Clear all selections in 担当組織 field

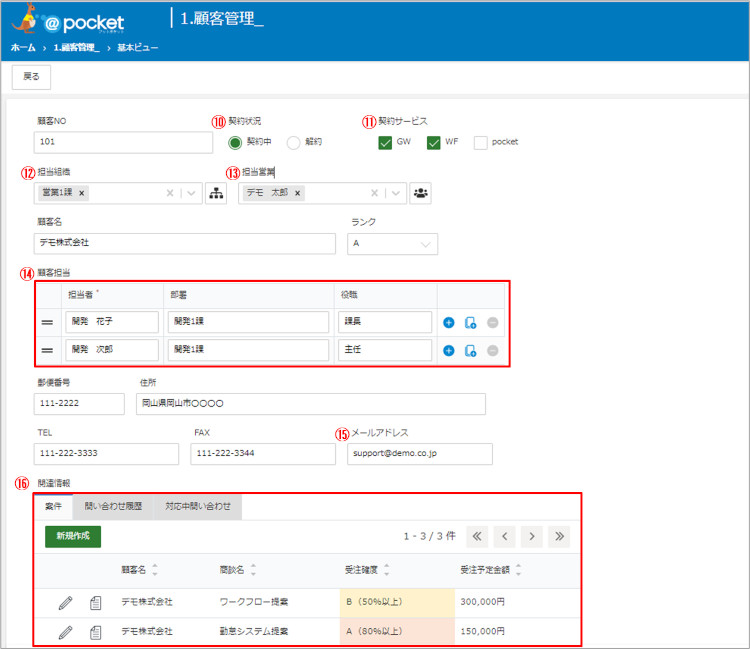[170, 193]
